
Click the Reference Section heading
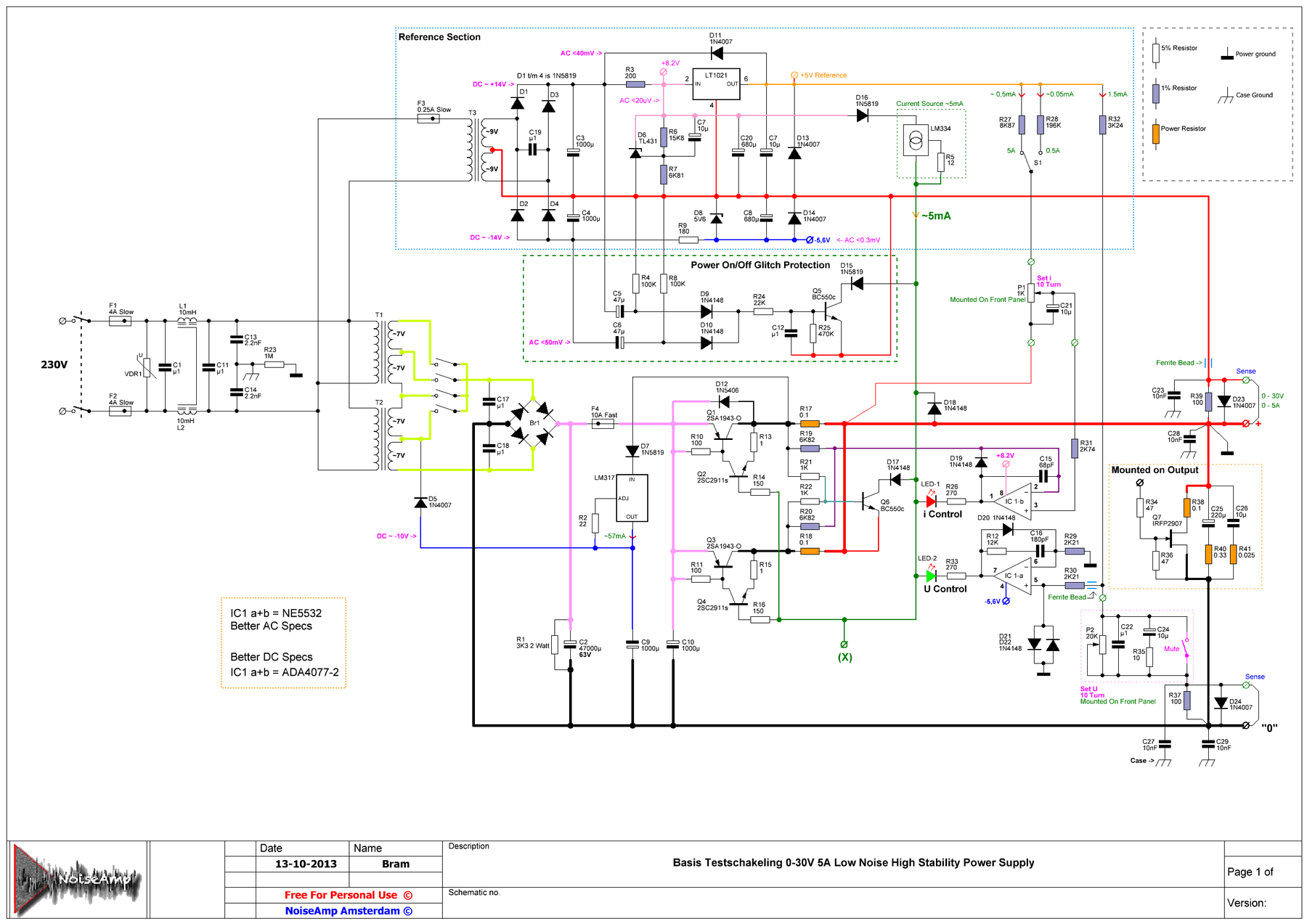click(439, 37)
